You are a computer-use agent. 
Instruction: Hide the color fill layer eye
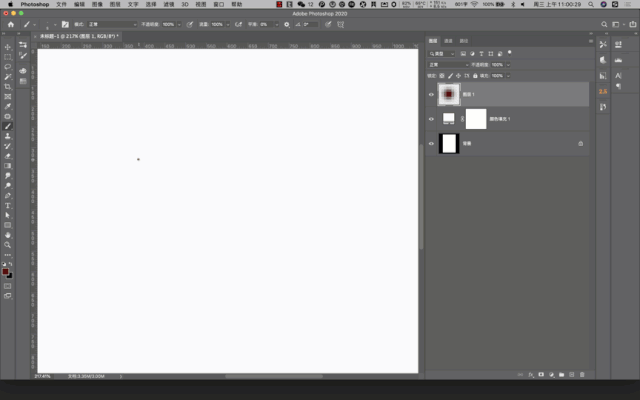(431, 119)
